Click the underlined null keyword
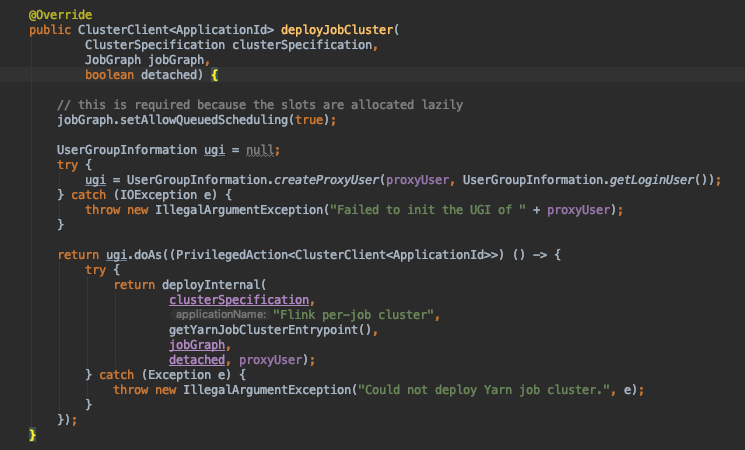The height and width of the screenshot is (450, 745). pyautogui.click(x=261, y=150)
